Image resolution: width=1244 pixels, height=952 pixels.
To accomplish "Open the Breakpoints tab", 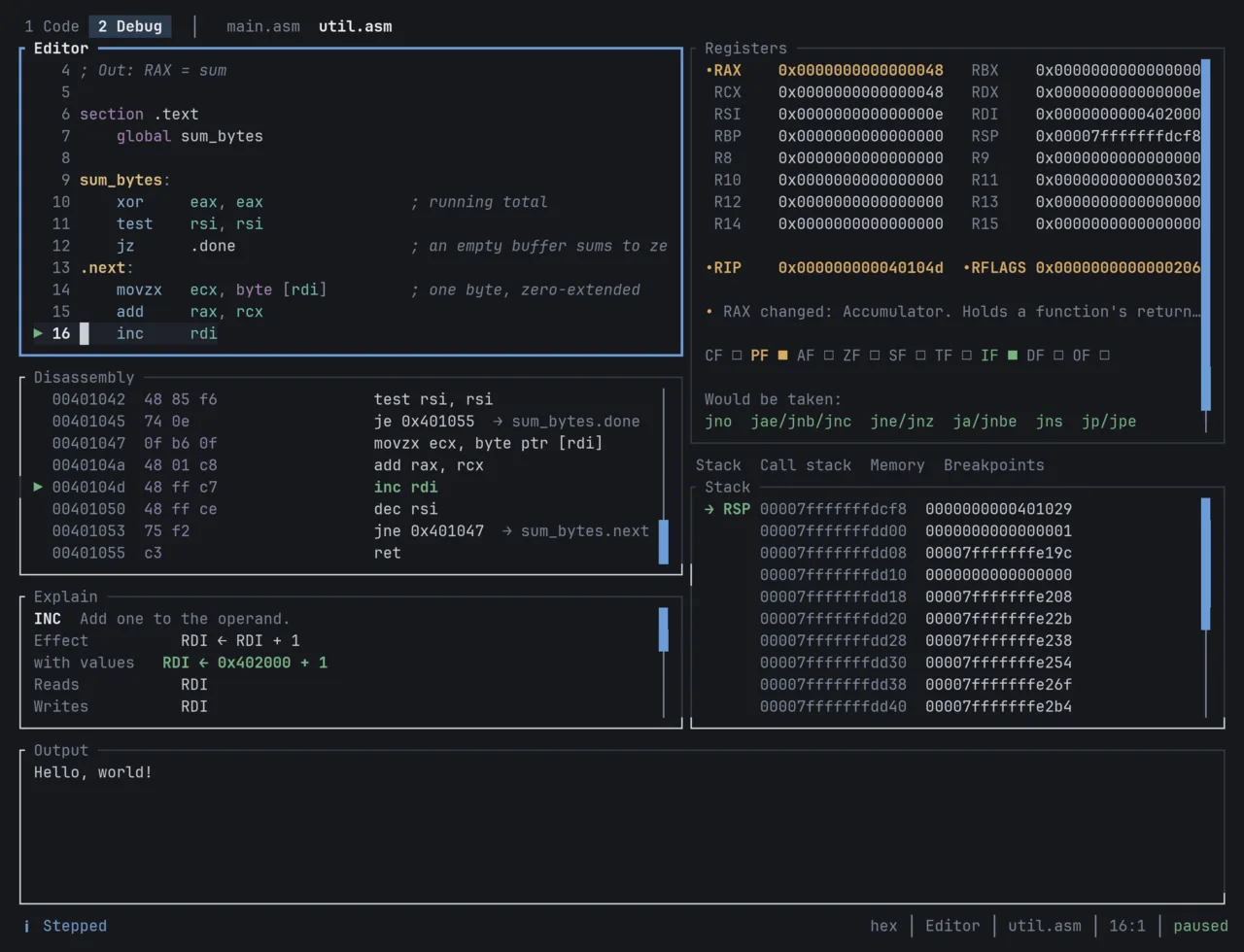I will coord(993,465).
